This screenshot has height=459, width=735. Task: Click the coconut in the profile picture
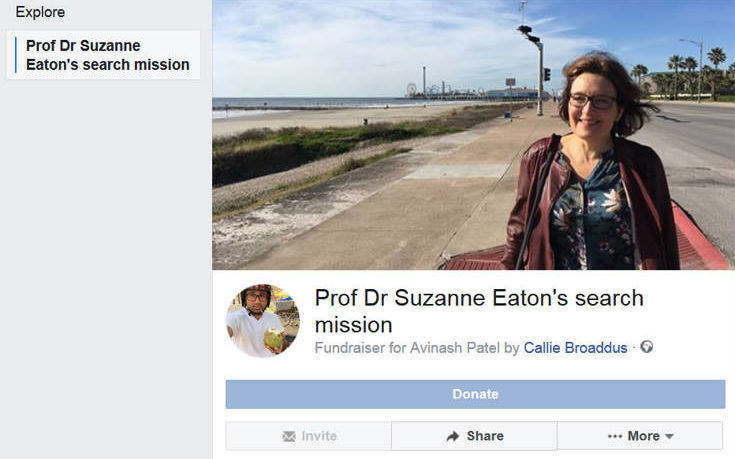274,338
